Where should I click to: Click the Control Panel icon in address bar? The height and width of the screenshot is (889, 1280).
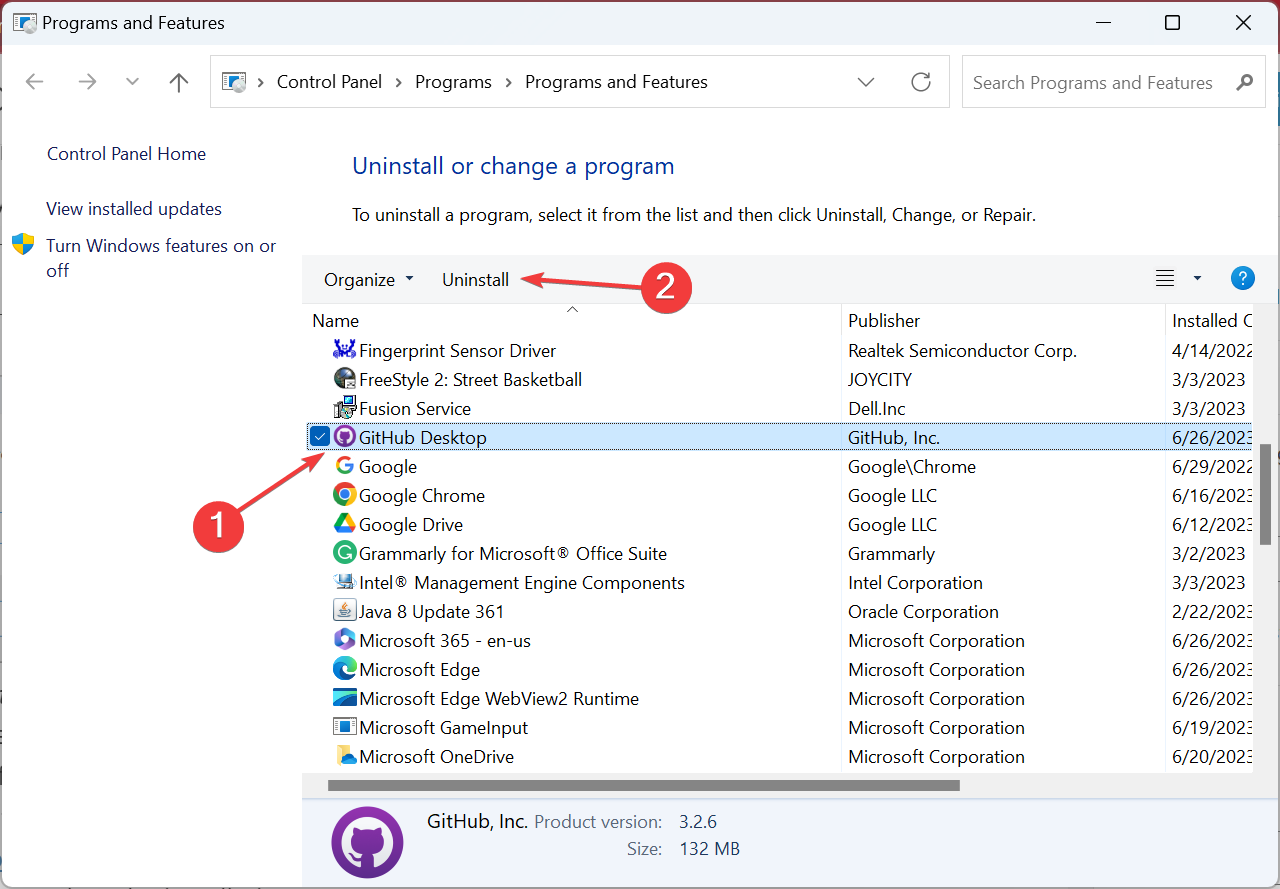[x=233, y=82]
